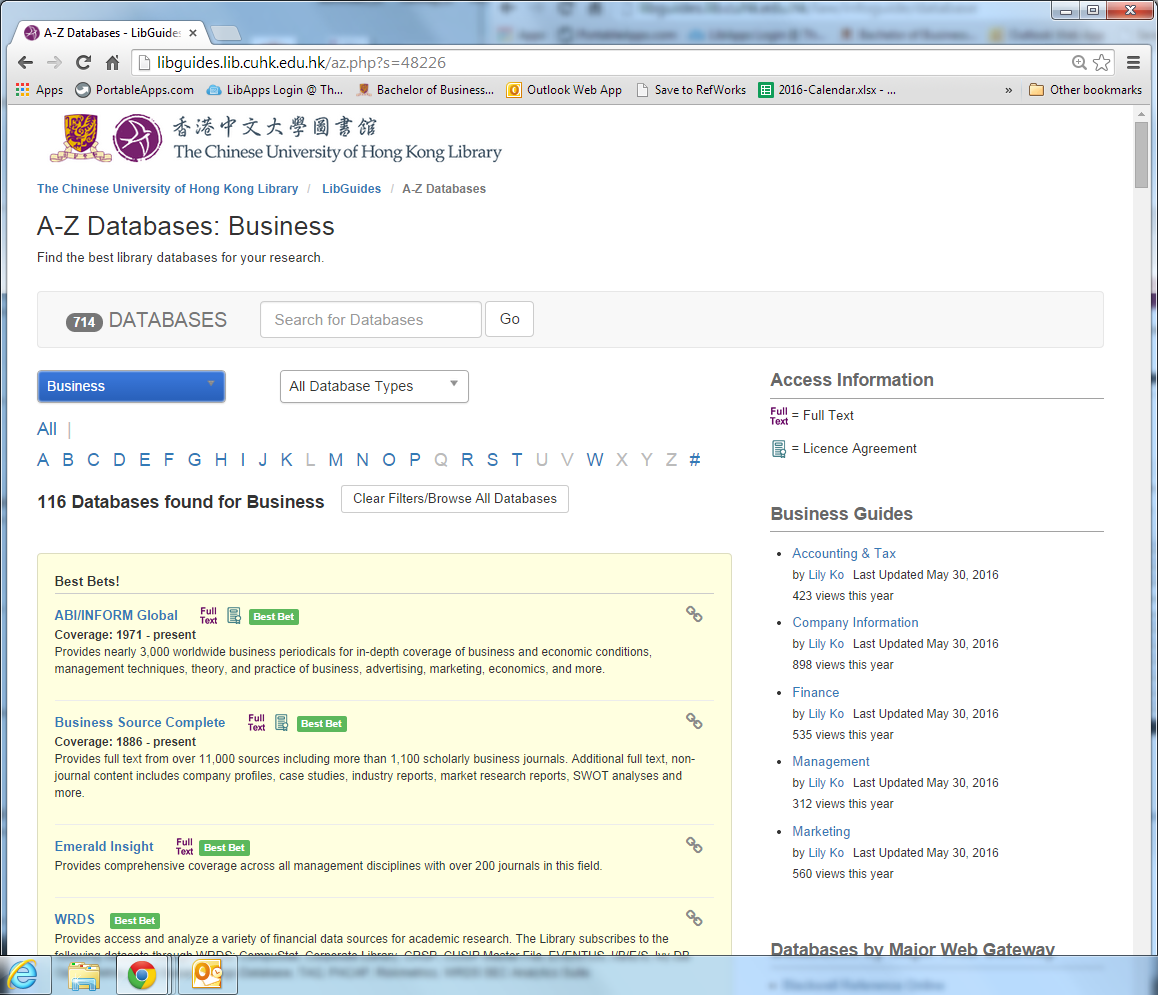Open the Business Source Complete link
The width and height of the screenshot is (1158, 995).
click(x=140, y=722)
